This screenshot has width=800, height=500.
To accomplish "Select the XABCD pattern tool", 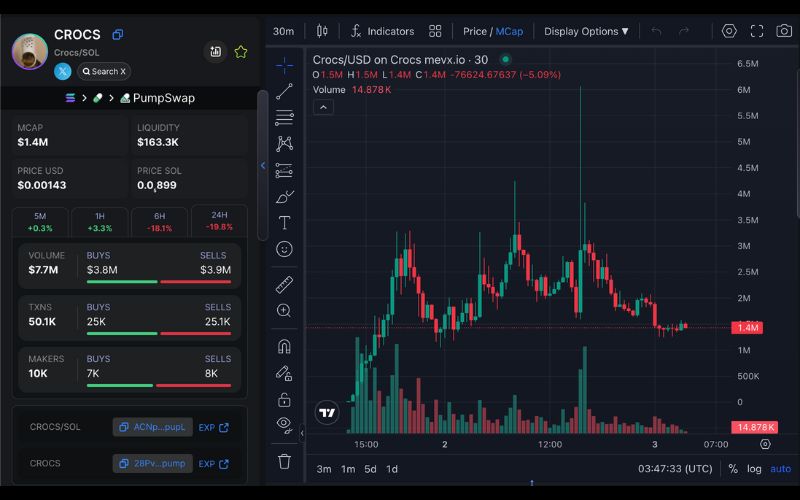I will pyautogui.click(x=284, y=144).
